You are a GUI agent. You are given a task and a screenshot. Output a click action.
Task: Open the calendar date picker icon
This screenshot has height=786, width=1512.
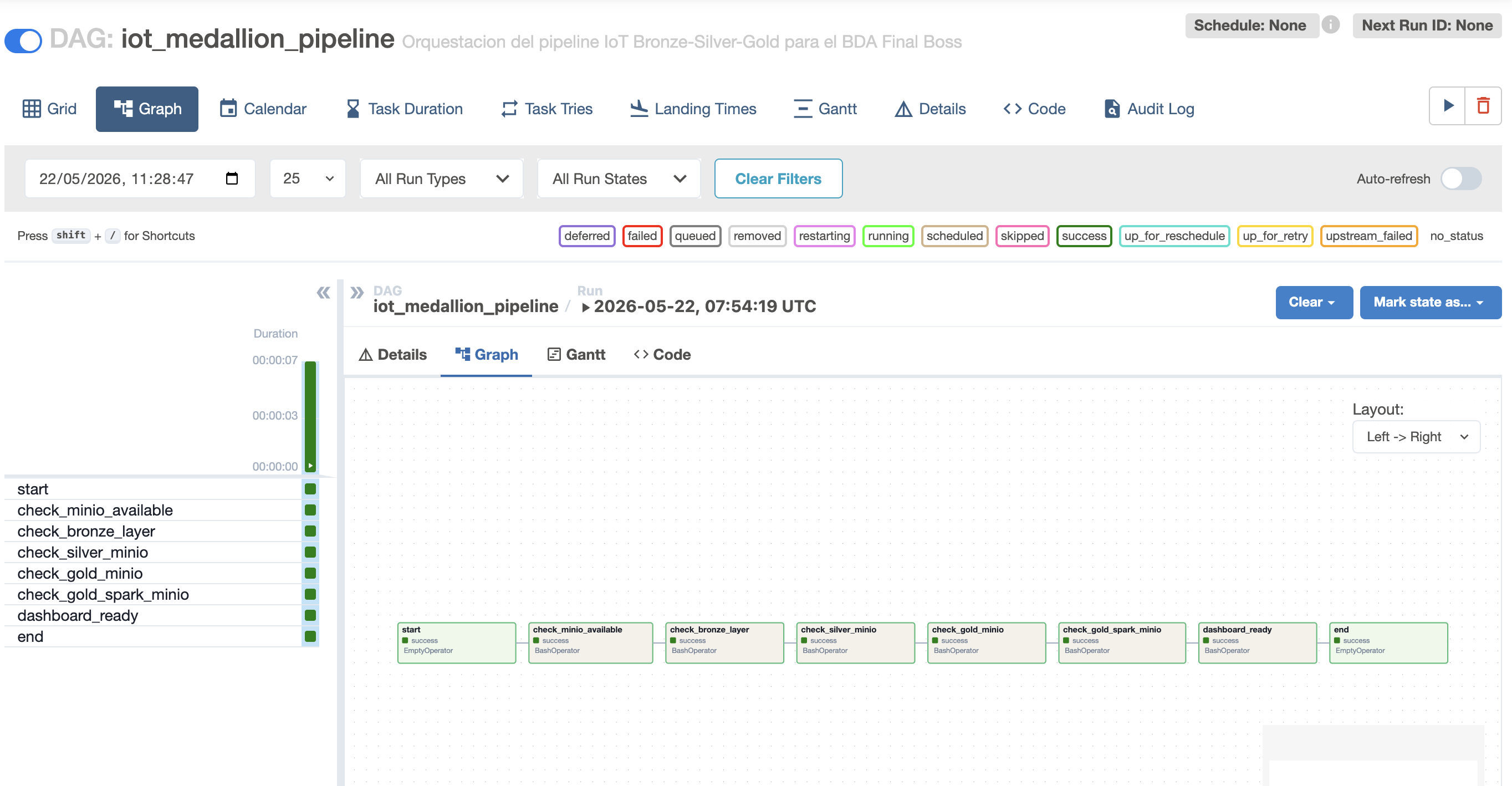(x=232, y=178)
